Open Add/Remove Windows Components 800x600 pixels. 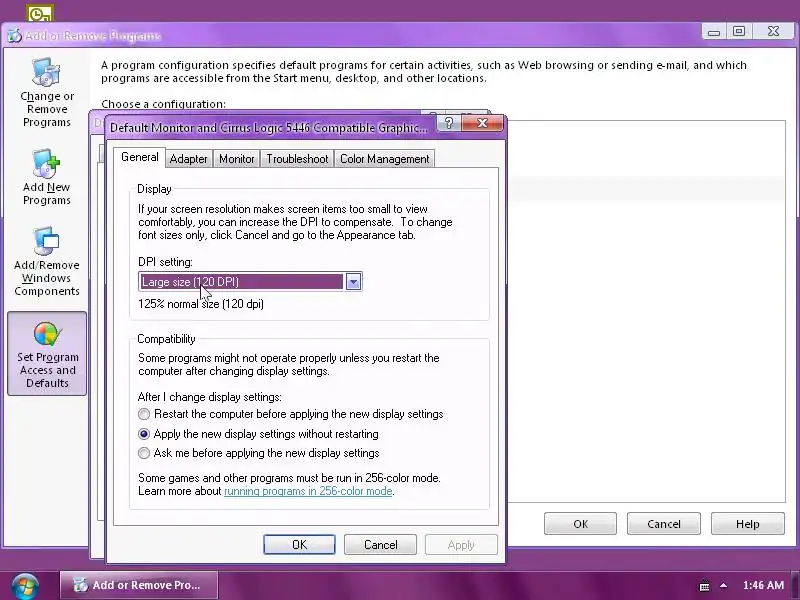(47, 262)
